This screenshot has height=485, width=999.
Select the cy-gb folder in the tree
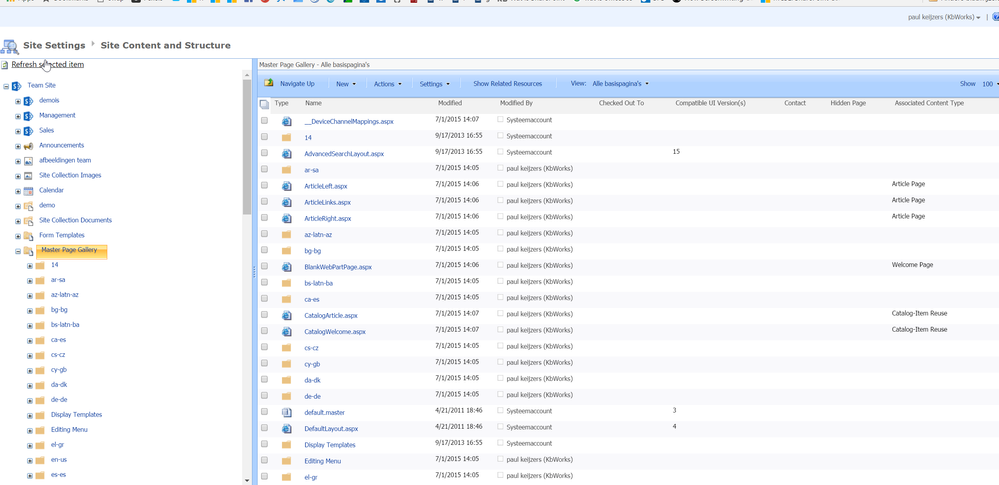point(59,370)
